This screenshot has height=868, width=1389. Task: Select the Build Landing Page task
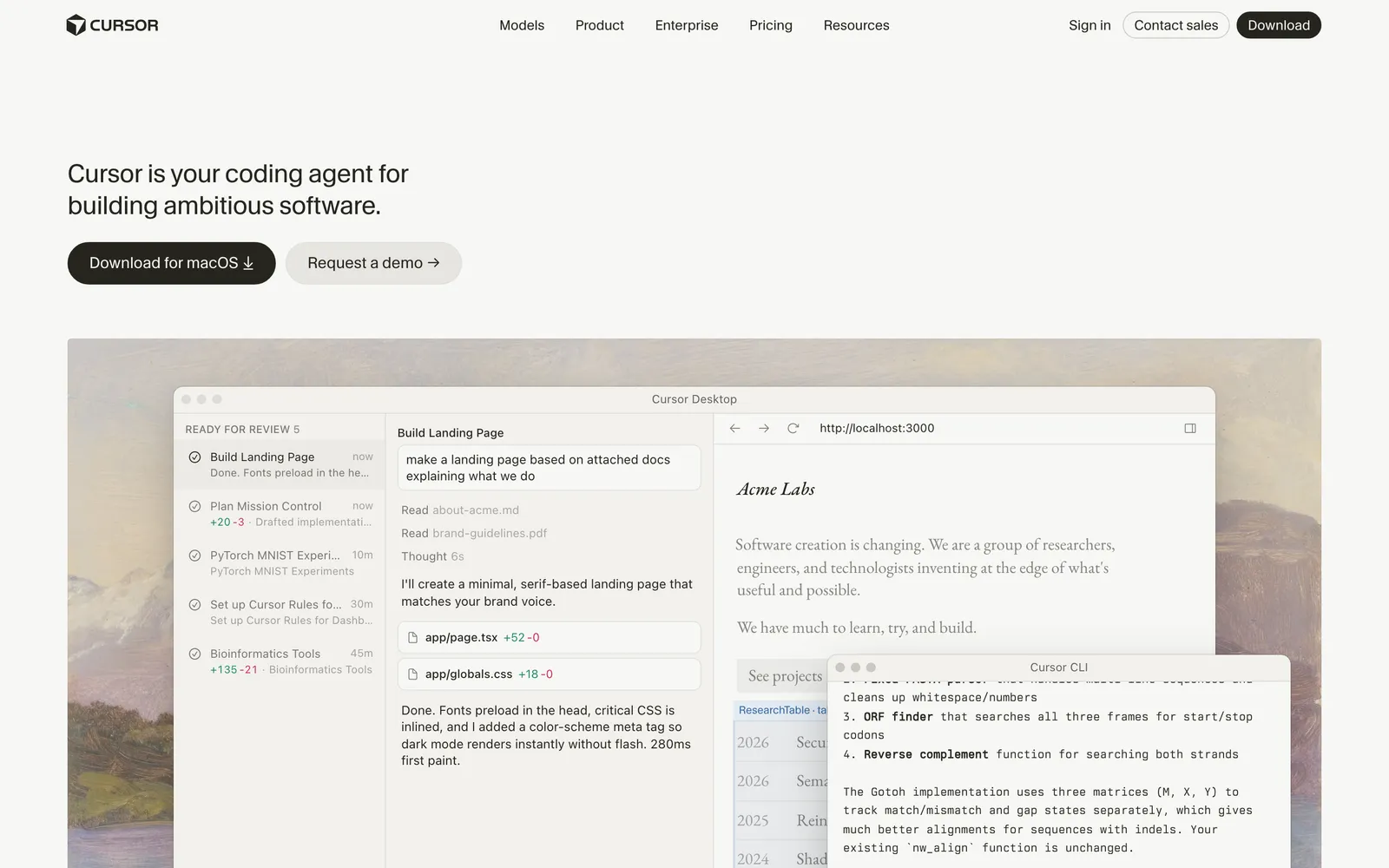coord(280,464)
